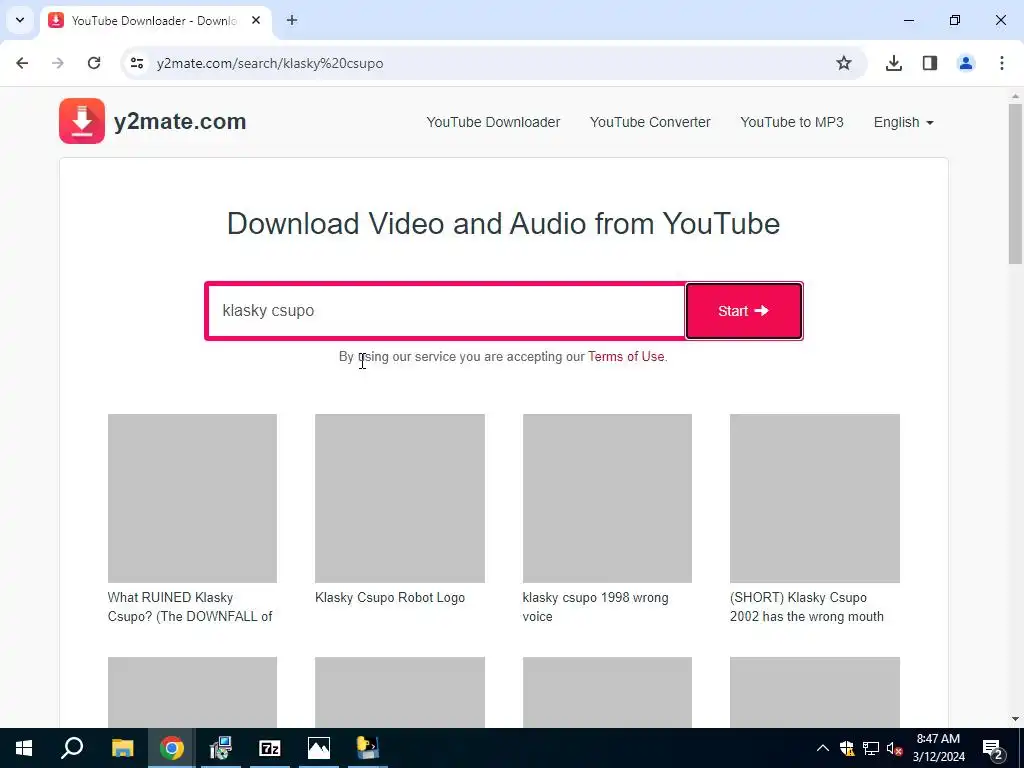Open the tab search dropdown chevron

[x=20, y=20]
